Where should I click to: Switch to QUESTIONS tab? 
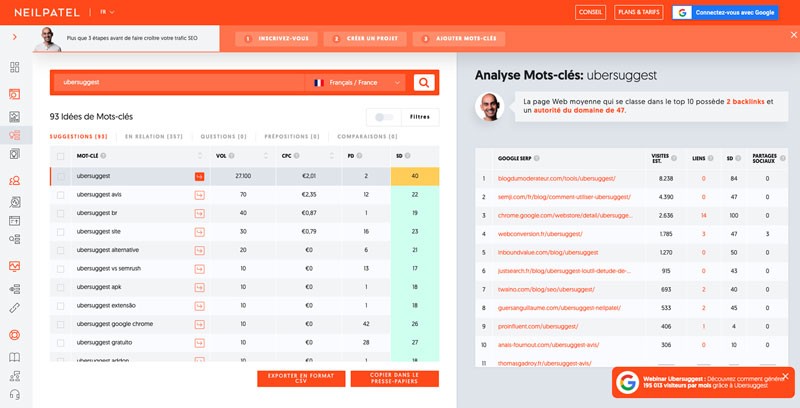click(x=223, y=137)
